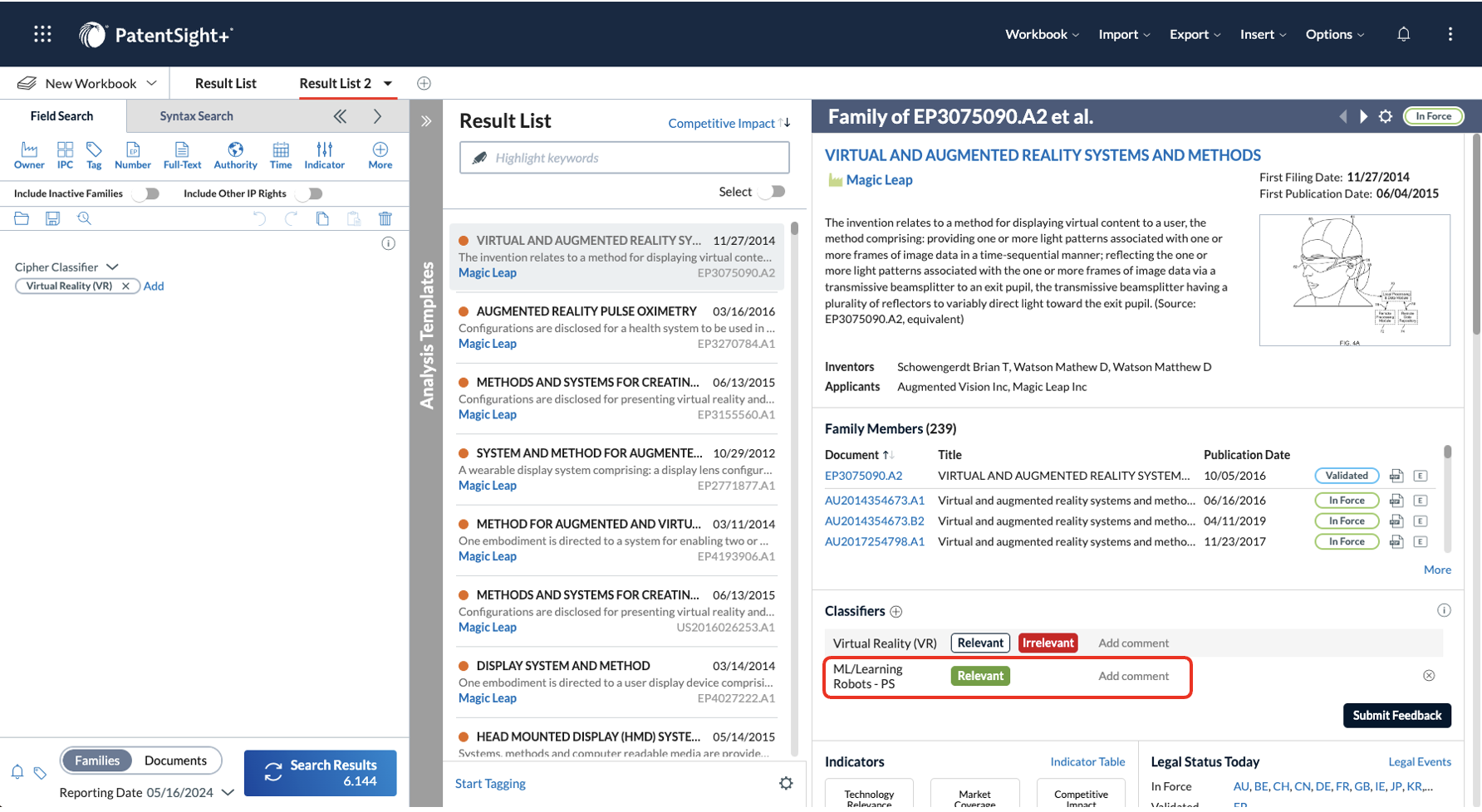Click Submit Feedback button
1482x812 pixels.
[x=1396, y=716]
